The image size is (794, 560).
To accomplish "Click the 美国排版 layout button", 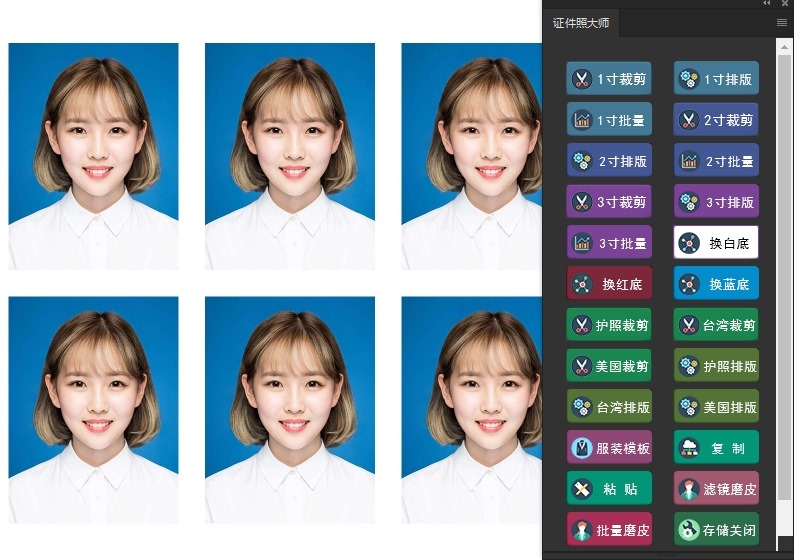I will (716, 407).
